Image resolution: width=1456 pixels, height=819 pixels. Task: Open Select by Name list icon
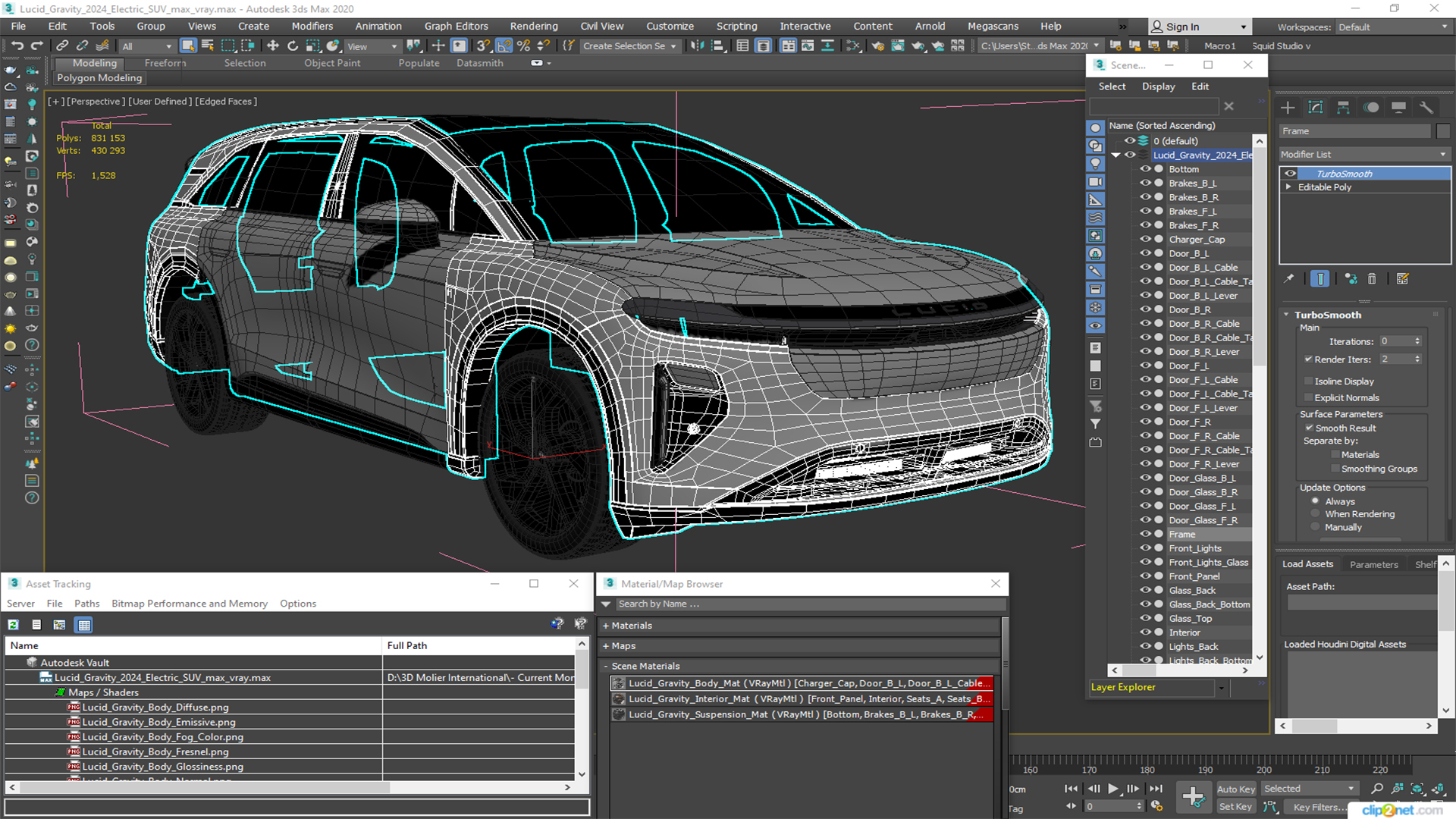click(208, 46)
